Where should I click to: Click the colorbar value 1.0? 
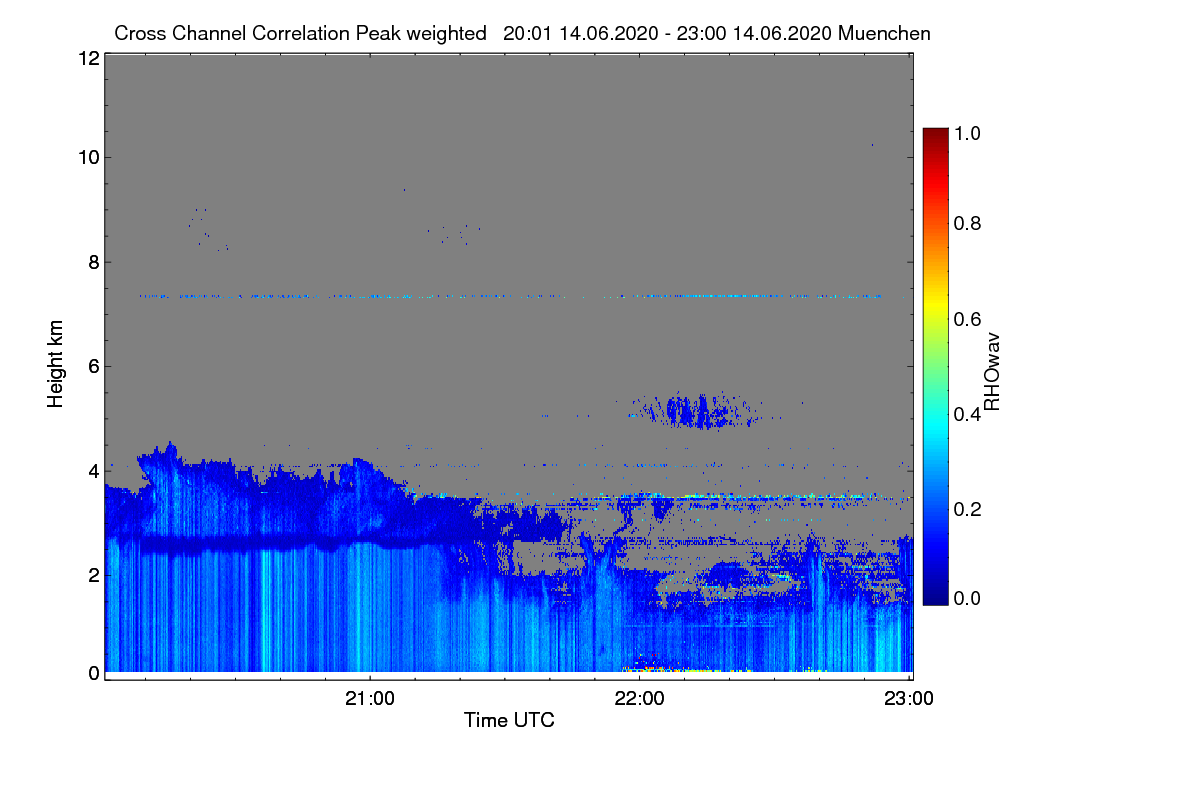click(968, 133)
